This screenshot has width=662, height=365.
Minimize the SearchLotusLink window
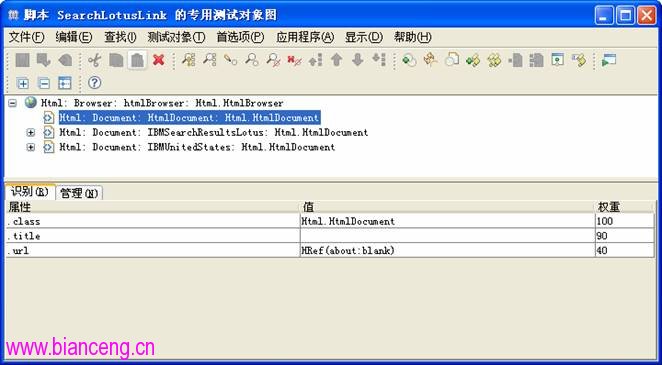(x=605, y=16)
